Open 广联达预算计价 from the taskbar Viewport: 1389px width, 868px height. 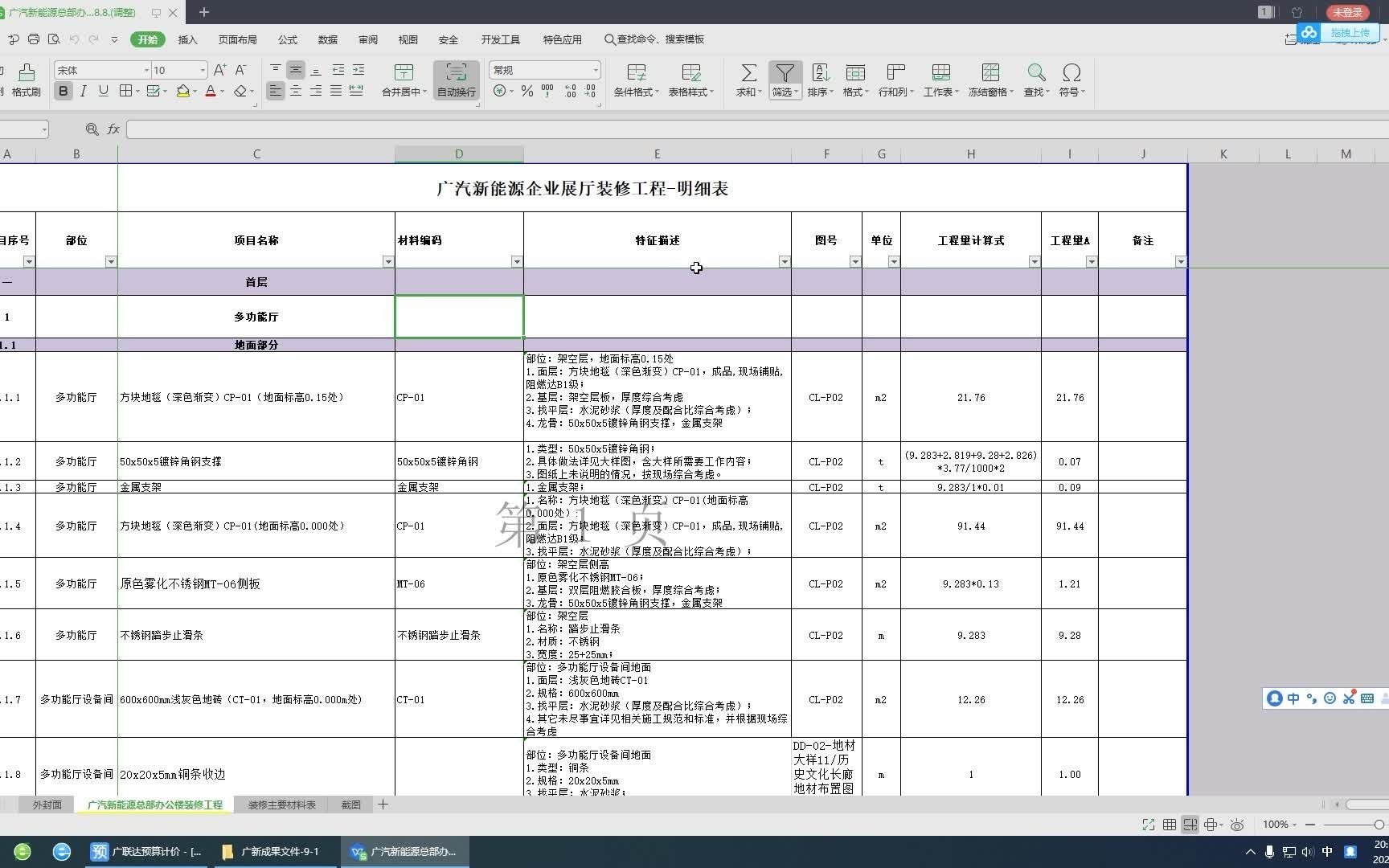pyautogui.click(x=147, y=852)
